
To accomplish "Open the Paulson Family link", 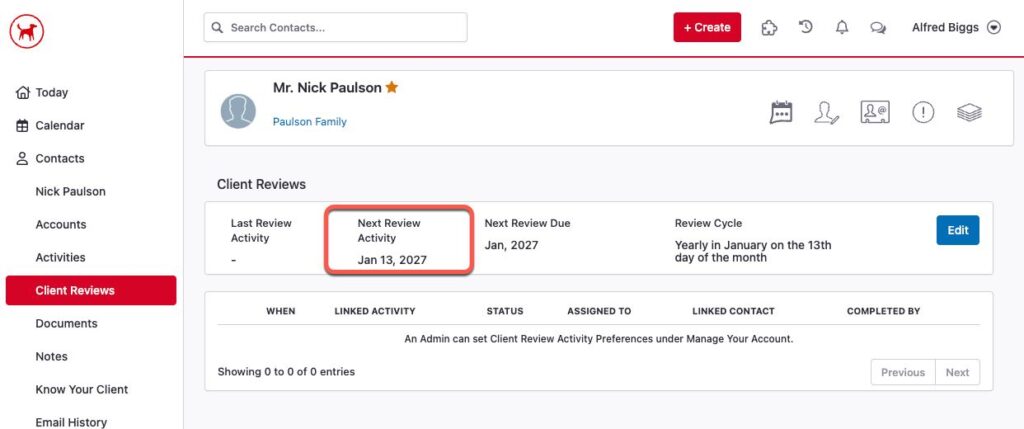I will (x=310, y=122).
